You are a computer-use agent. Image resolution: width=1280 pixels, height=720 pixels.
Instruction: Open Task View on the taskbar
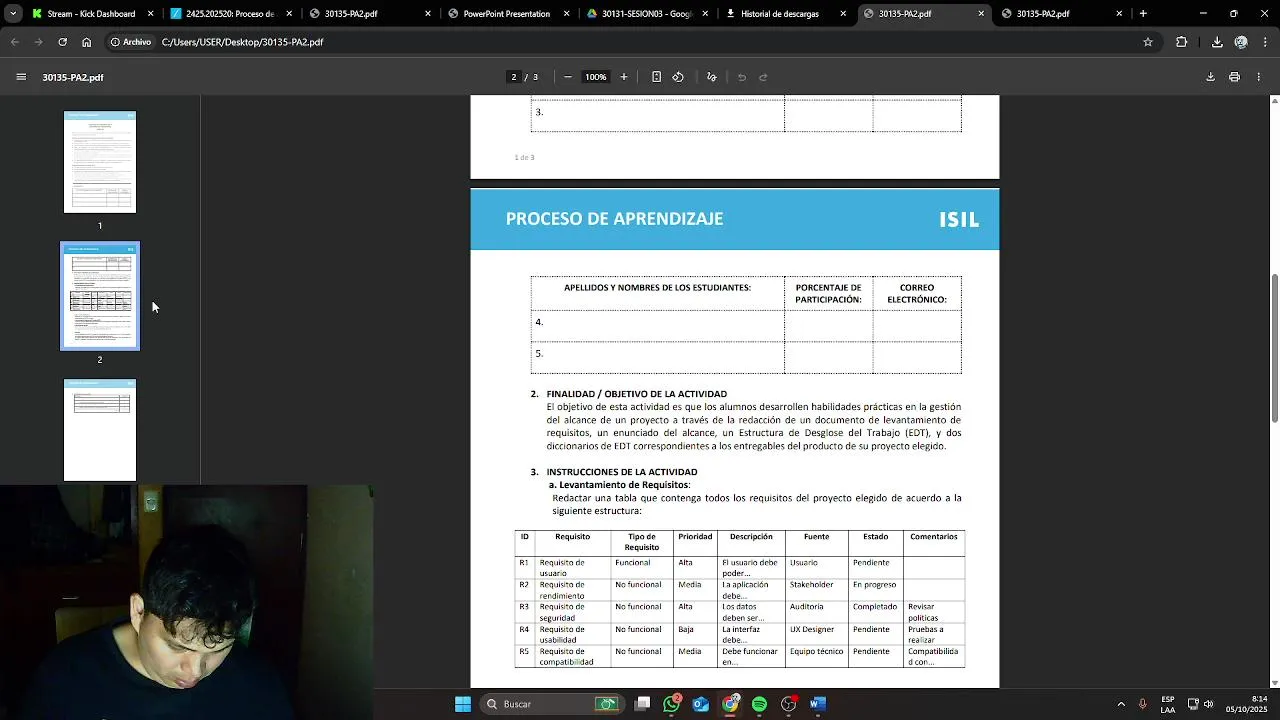coord(643,704)
